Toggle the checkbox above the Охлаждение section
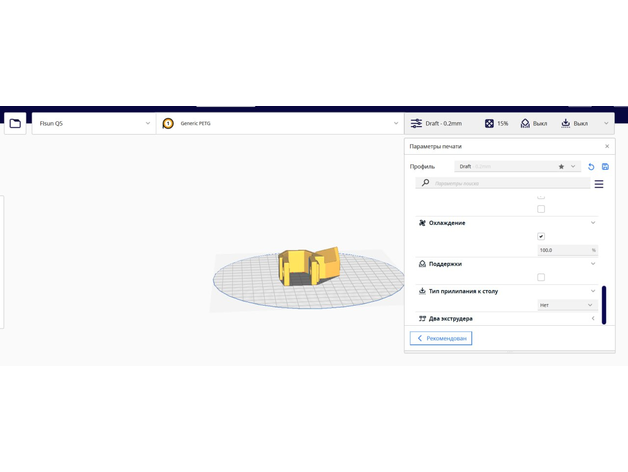 coord(541,209)
